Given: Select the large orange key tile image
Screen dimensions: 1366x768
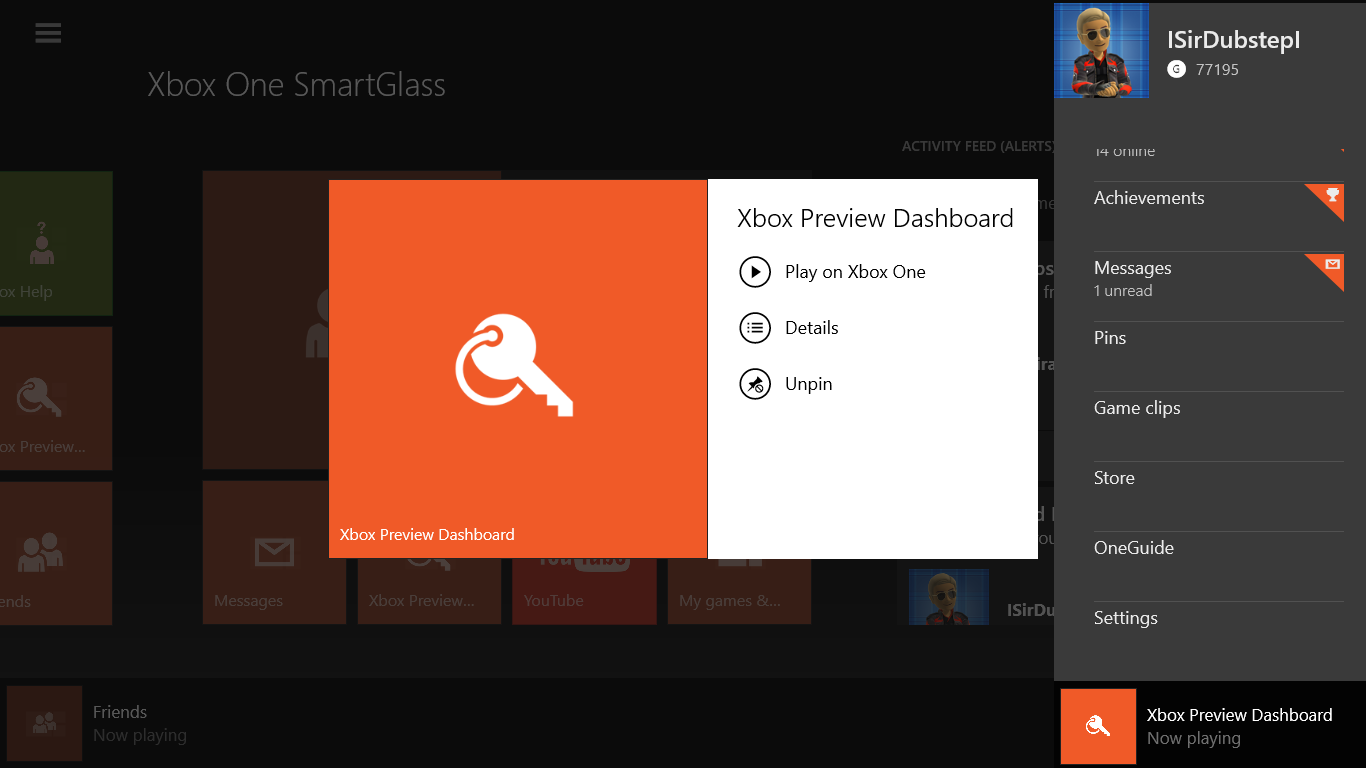Looking at the screenshot, I should point(518,369).
